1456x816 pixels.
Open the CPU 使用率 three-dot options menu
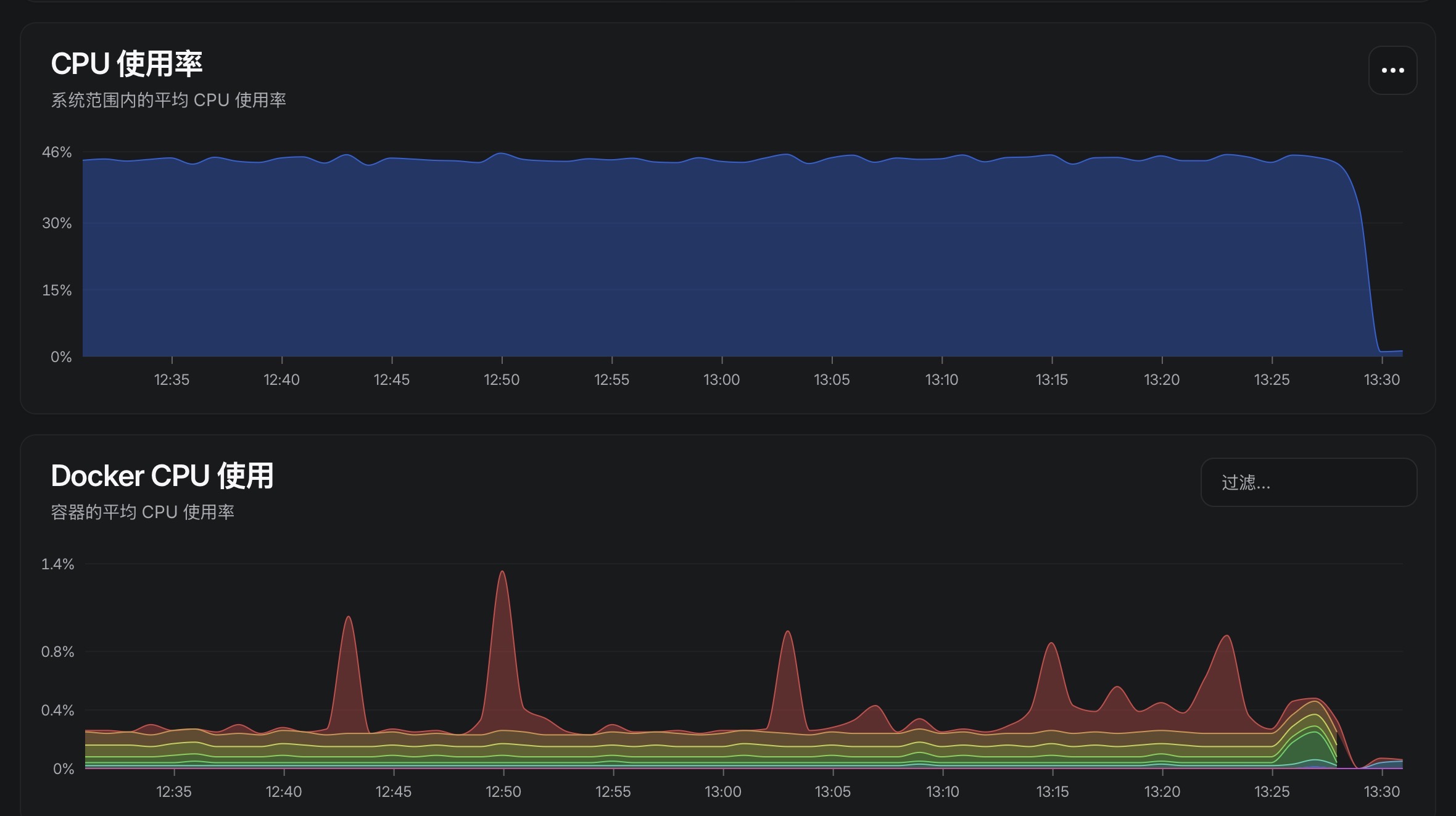coord(1392,70)
